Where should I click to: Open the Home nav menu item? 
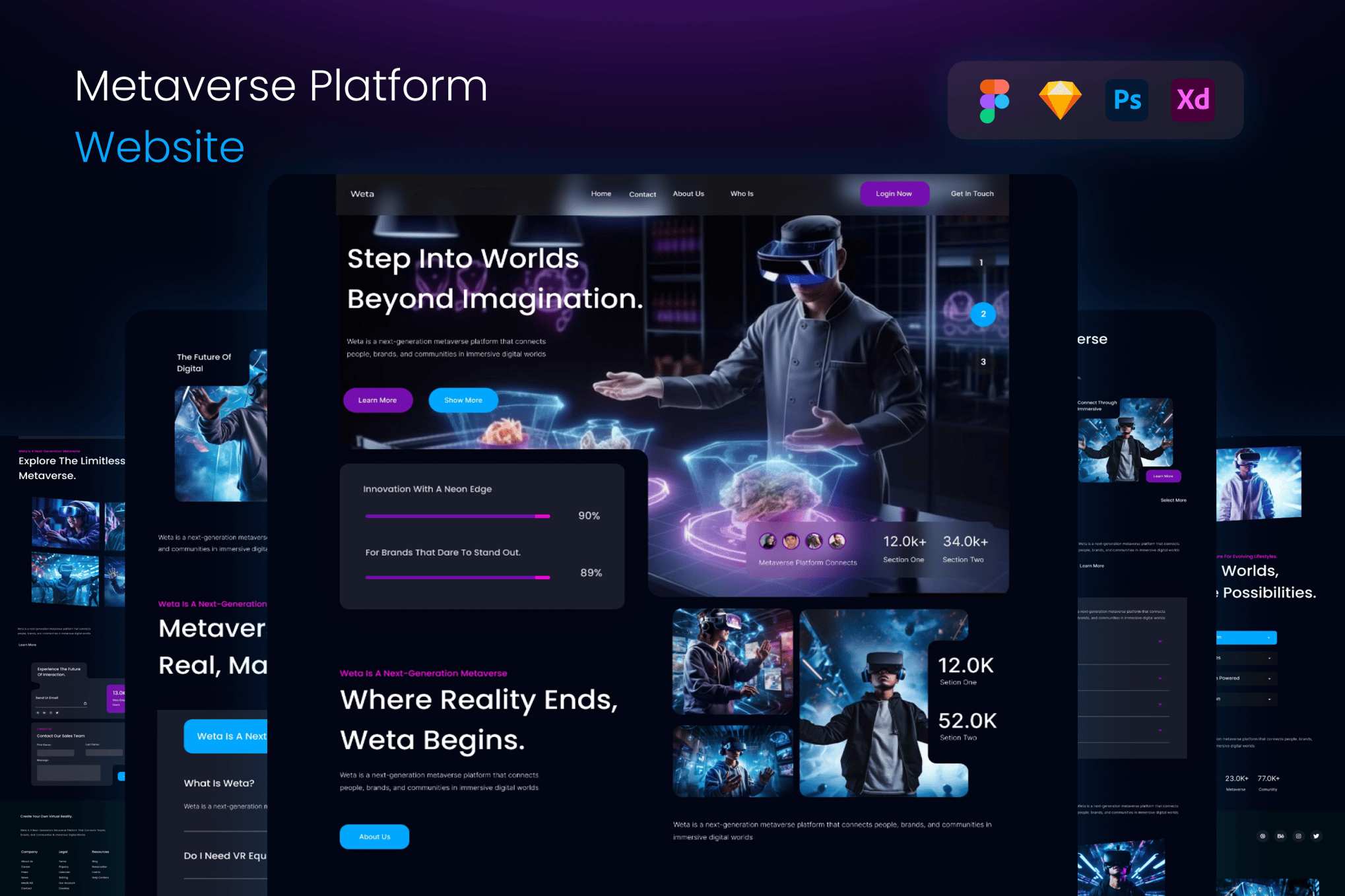[601, 194]
